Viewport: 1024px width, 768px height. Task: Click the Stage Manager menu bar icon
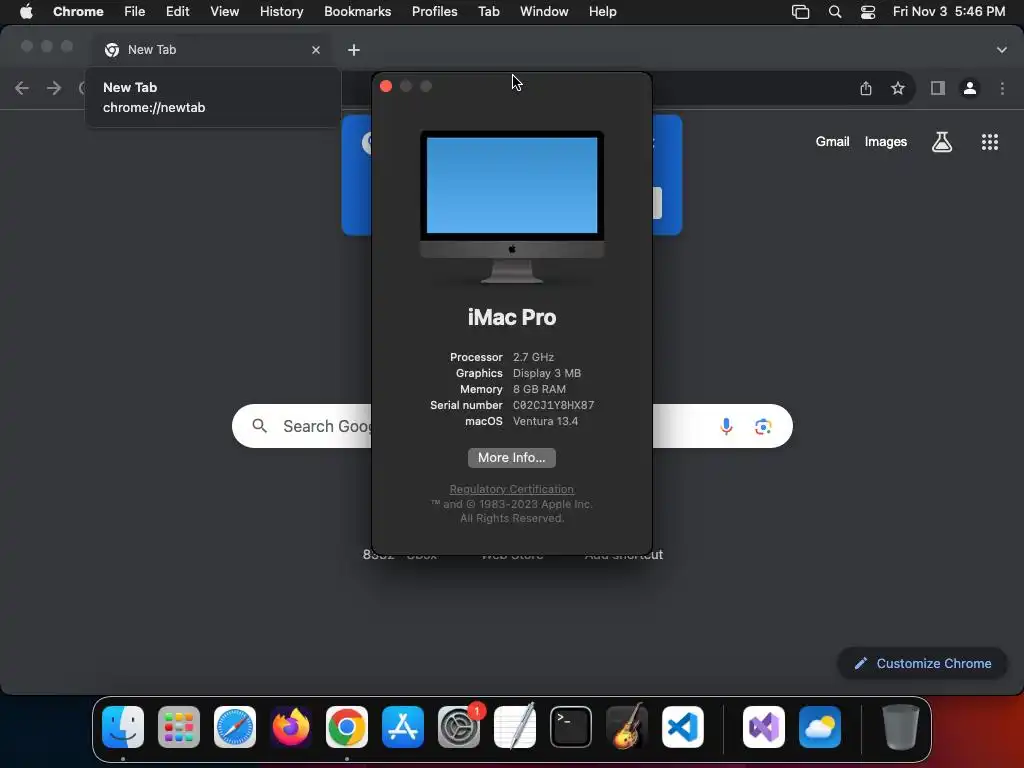[x=801, y=12]
